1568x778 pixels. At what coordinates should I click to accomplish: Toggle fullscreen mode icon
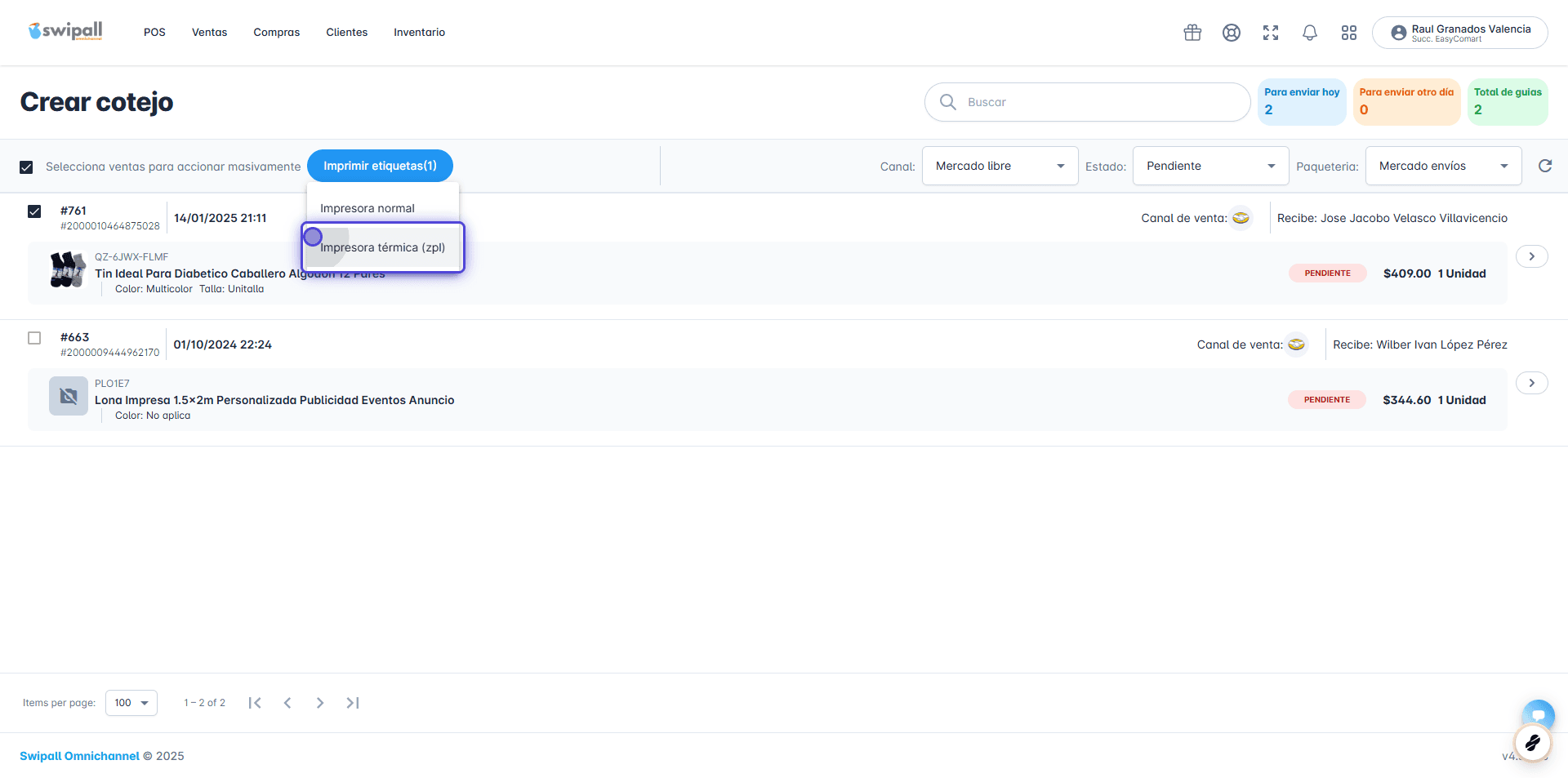tap(1271, 33)
